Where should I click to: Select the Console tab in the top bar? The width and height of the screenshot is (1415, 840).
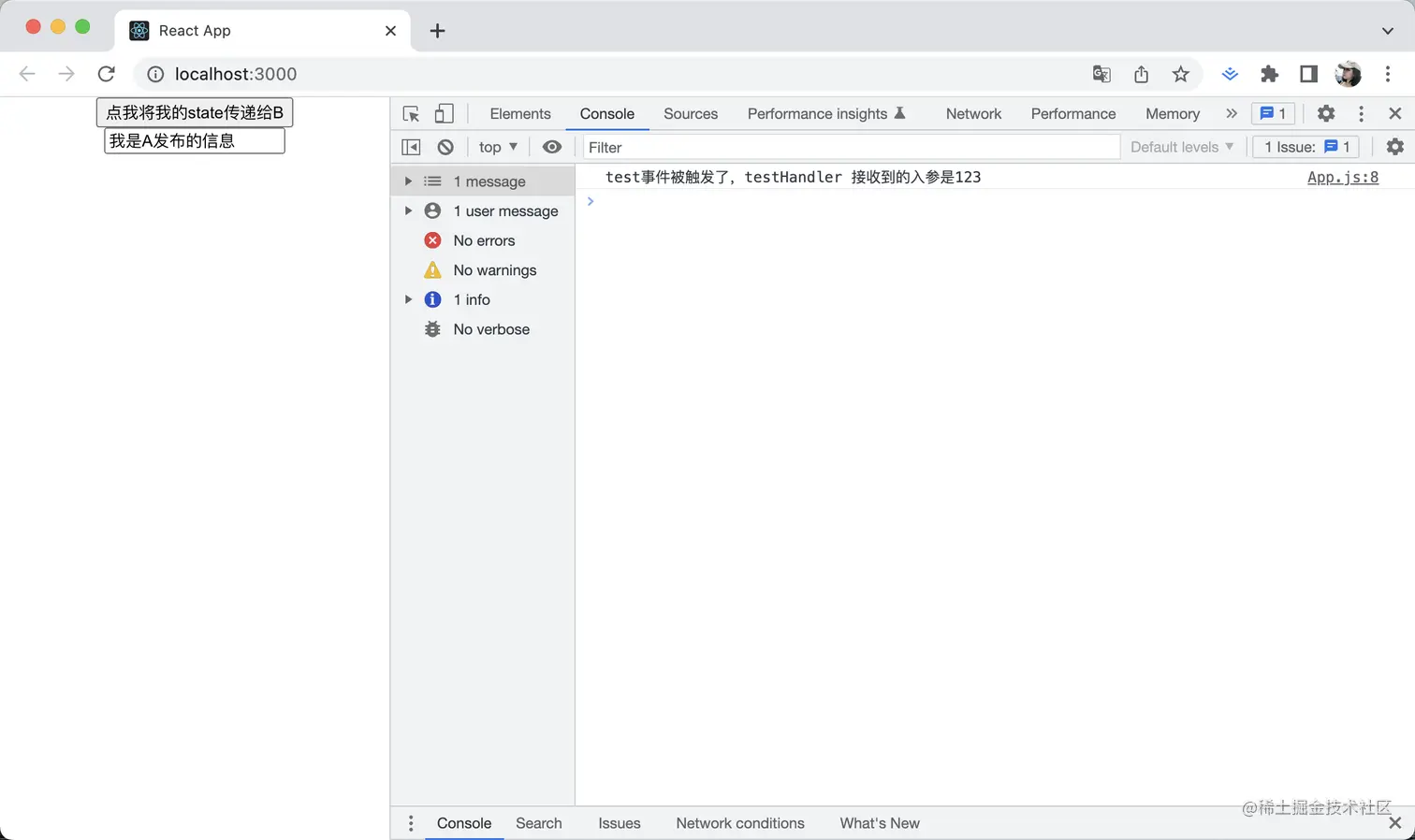(x=607, y=113)
